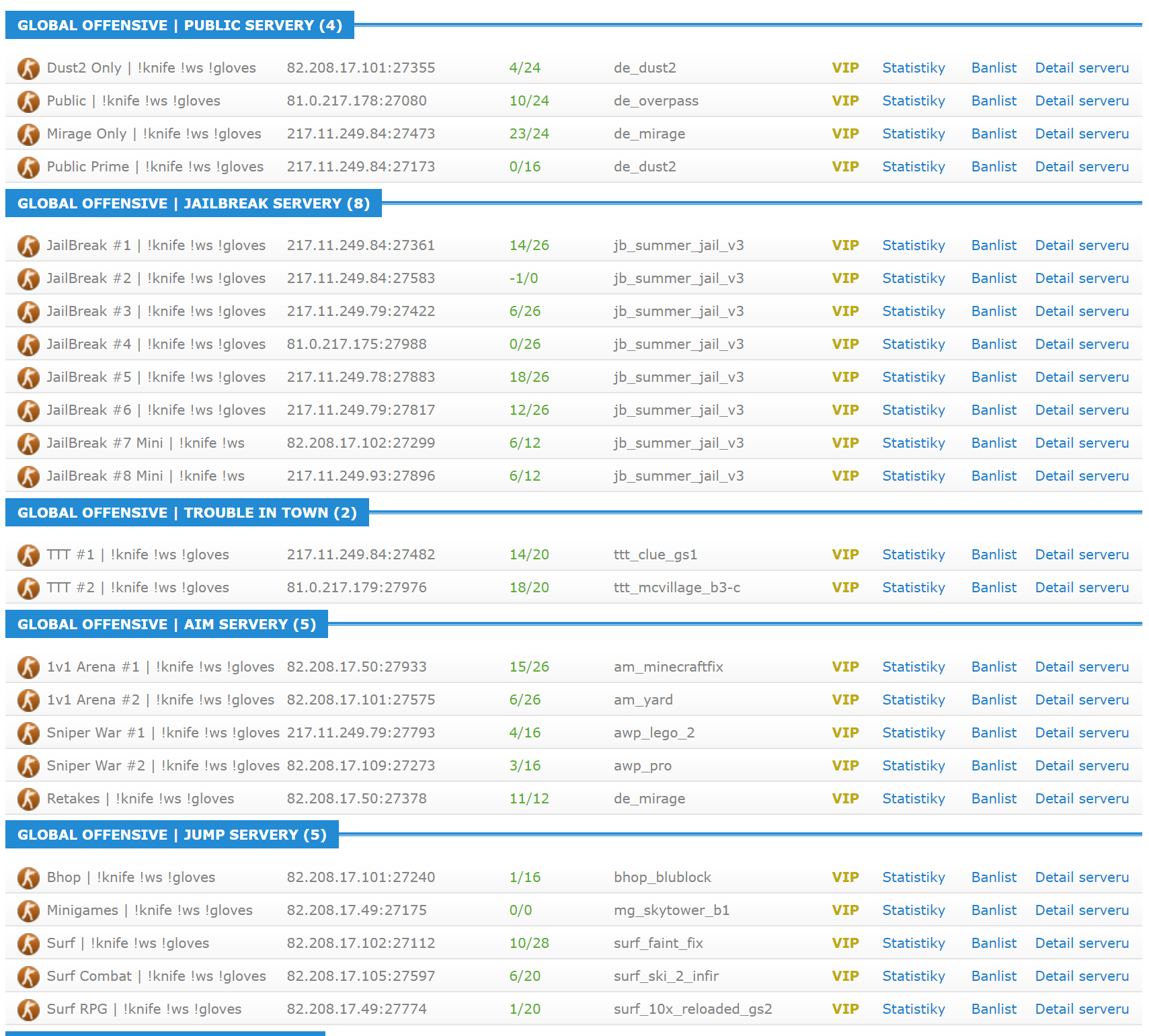The height and width of the screenshot is (1036, 1149).
Task: Click the ttt_mcvillage_b3-c map name
Action: (x=677, y=588)
